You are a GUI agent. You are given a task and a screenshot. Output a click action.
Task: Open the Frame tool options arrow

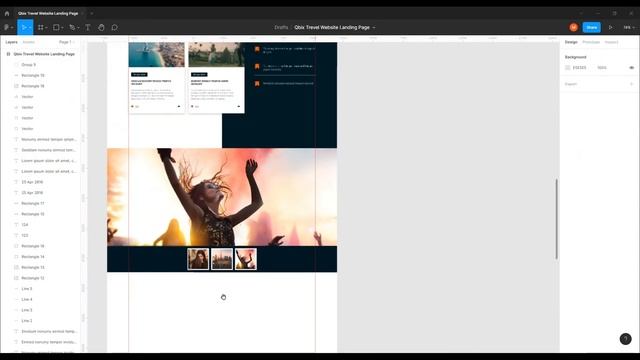(46, 28)
